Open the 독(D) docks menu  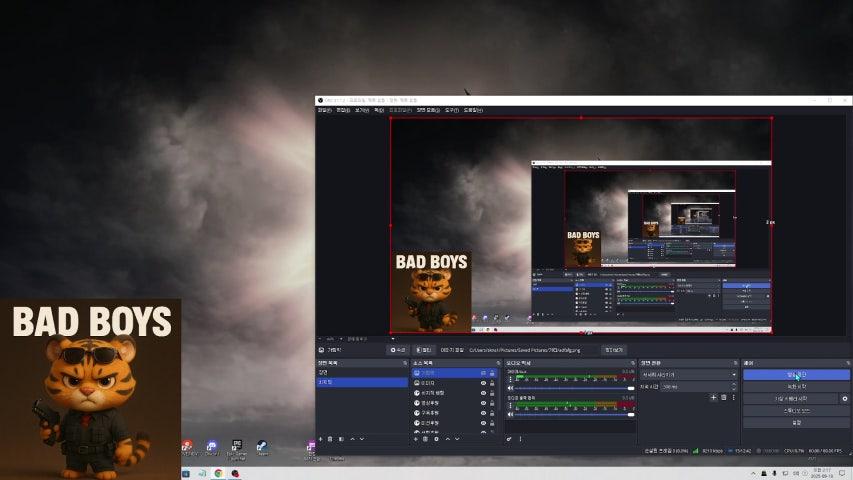tap(379, 110)
